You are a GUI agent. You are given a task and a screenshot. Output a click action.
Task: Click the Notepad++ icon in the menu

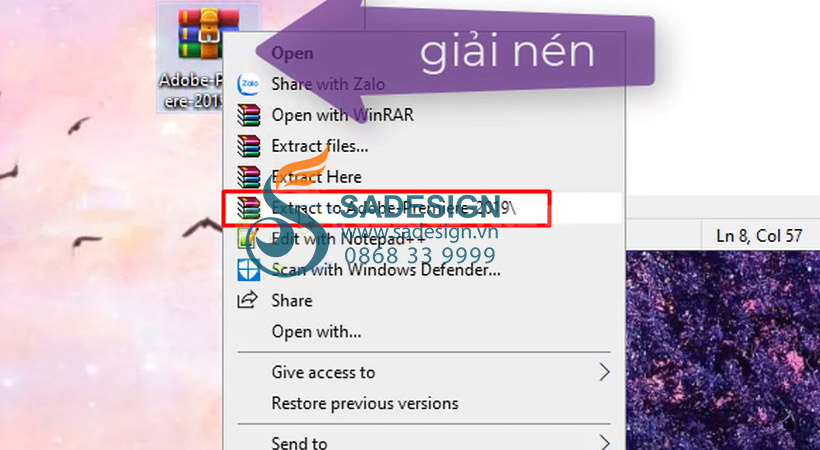[x=247, y=239]
